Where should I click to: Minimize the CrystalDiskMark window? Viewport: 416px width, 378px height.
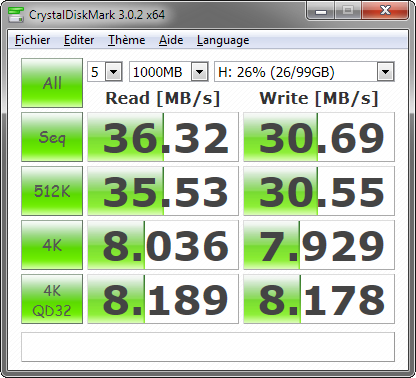click(x=321, y=12)
